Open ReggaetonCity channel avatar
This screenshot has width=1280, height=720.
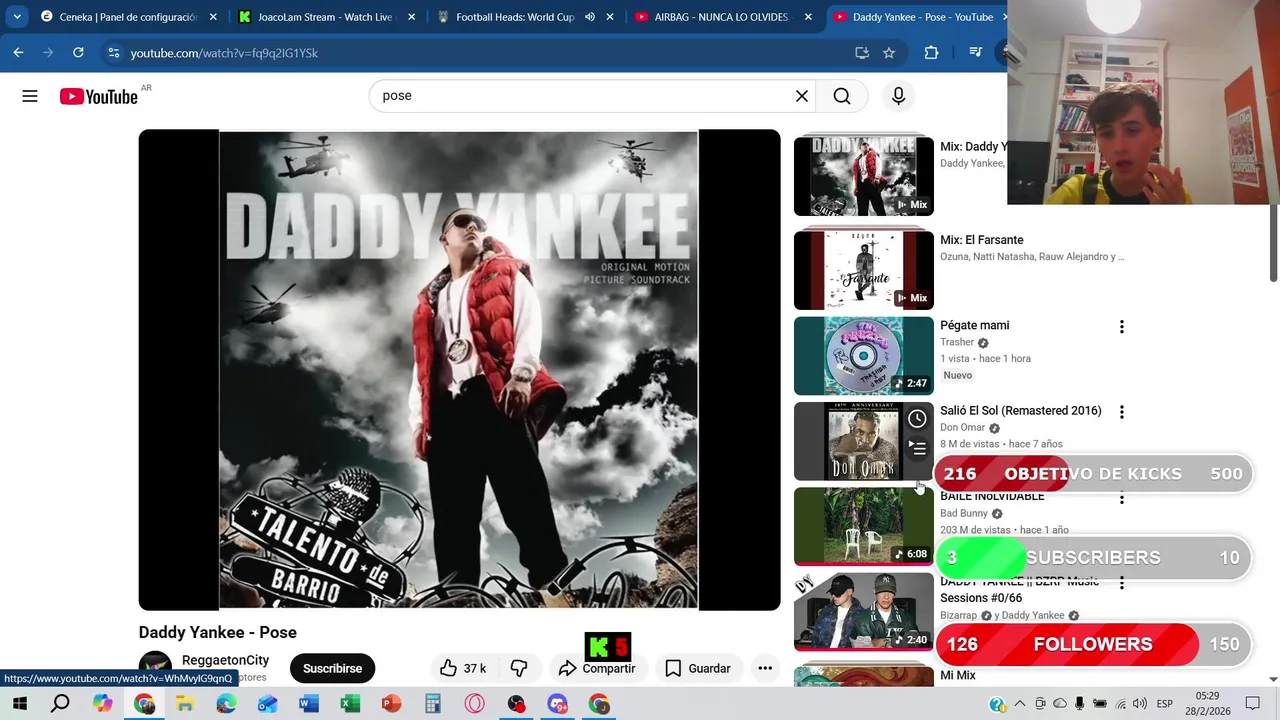(x=155, y=667)
